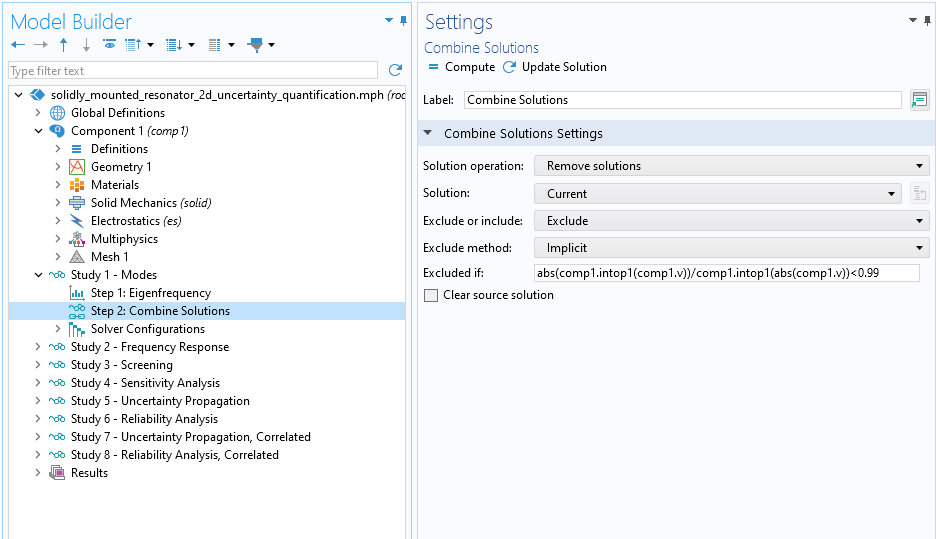
Task: Click the show/hide eye icon in toolbar
Action: tap(109, 45)
